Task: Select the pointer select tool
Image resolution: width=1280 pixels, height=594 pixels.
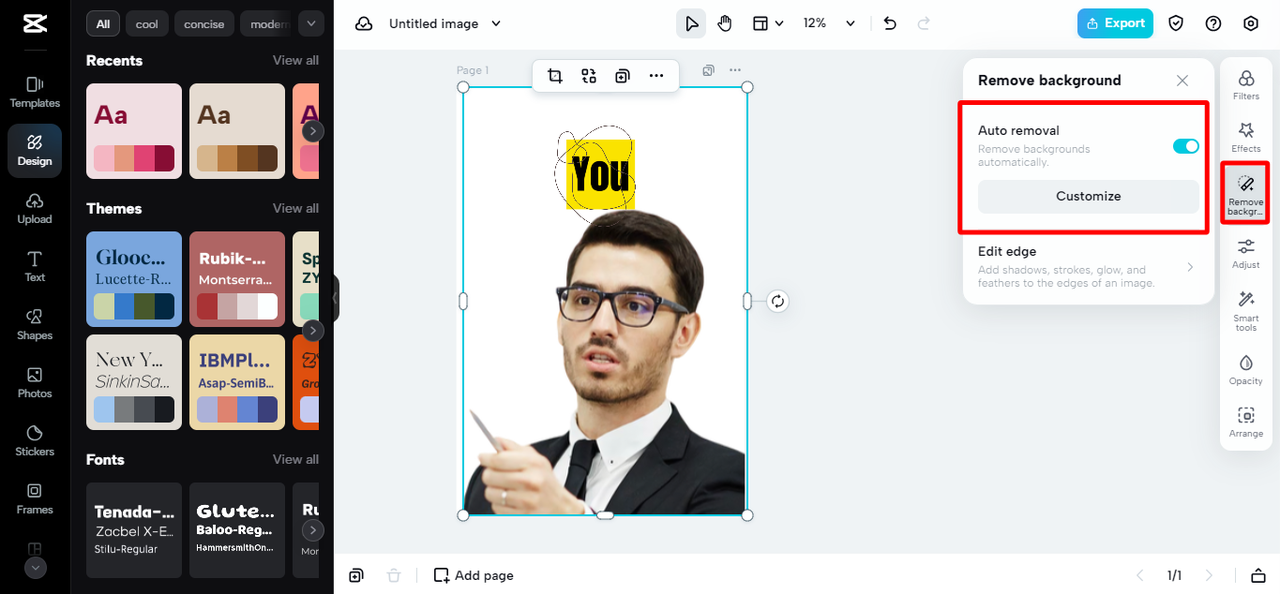Action: click(x=691, y=24)
